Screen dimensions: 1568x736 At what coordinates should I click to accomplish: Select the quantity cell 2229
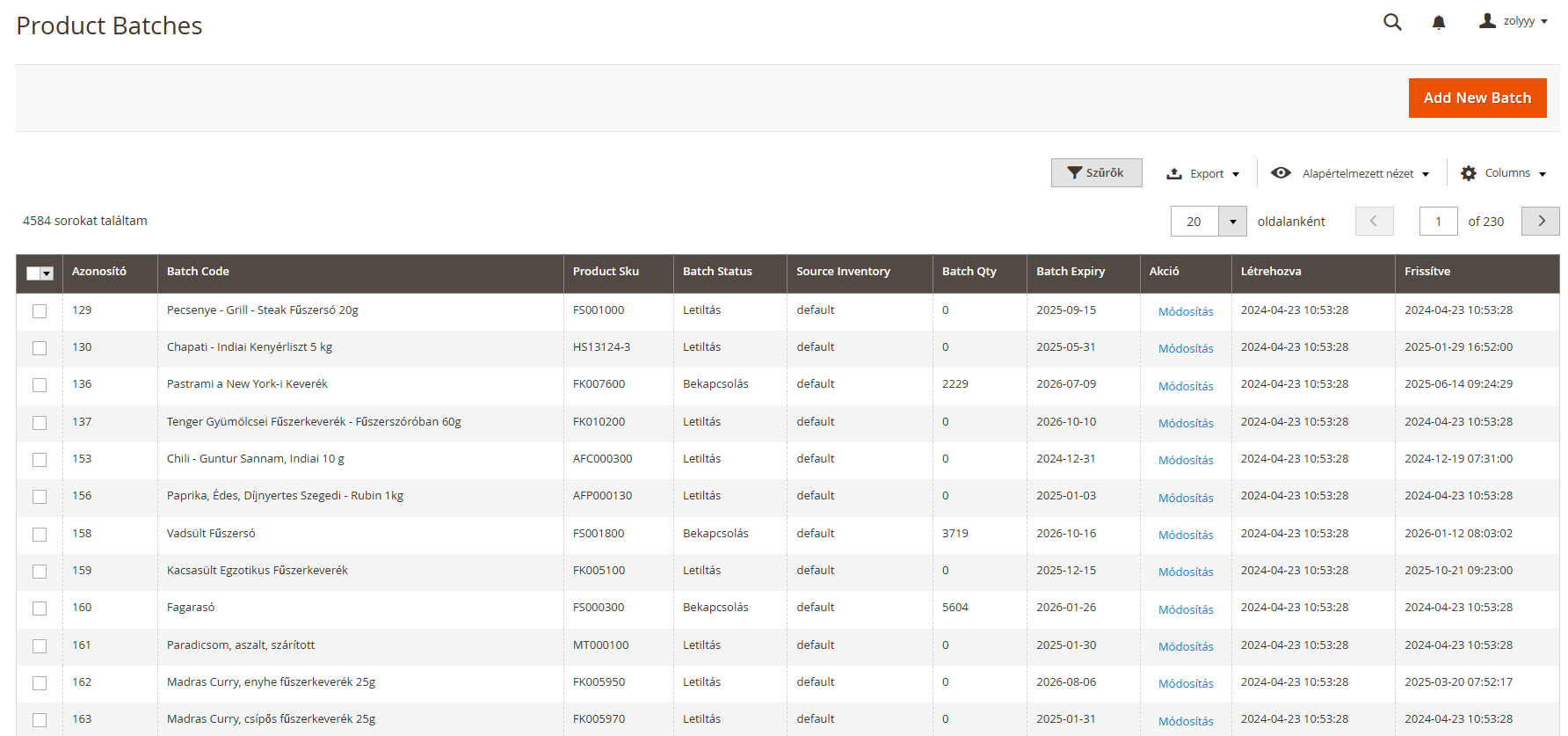coord(955,383)
